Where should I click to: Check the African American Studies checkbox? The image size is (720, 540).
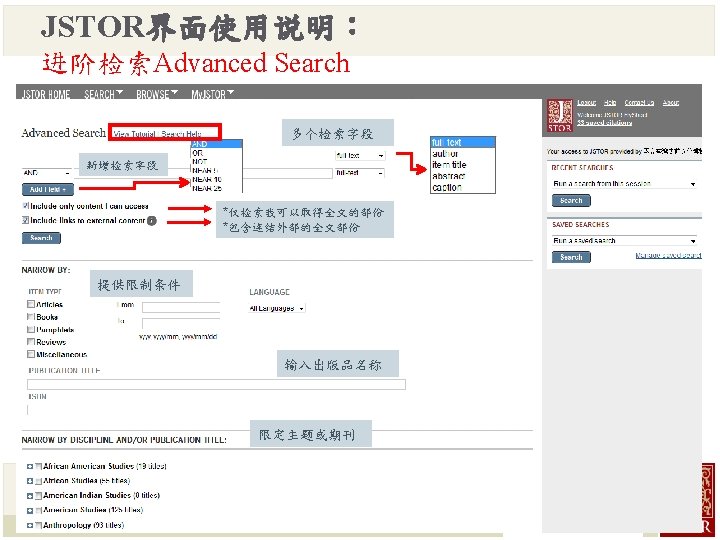point(39,467)
